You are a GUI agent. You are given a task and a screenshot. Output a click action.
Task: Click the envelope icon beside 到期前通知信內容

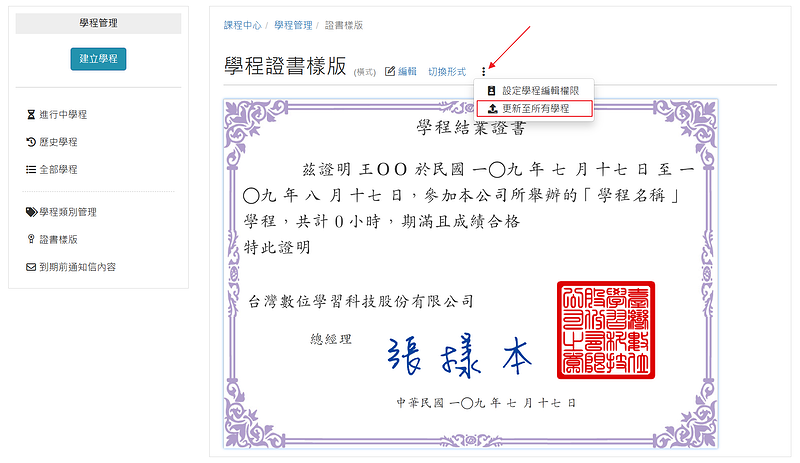[x=31, y=267]
